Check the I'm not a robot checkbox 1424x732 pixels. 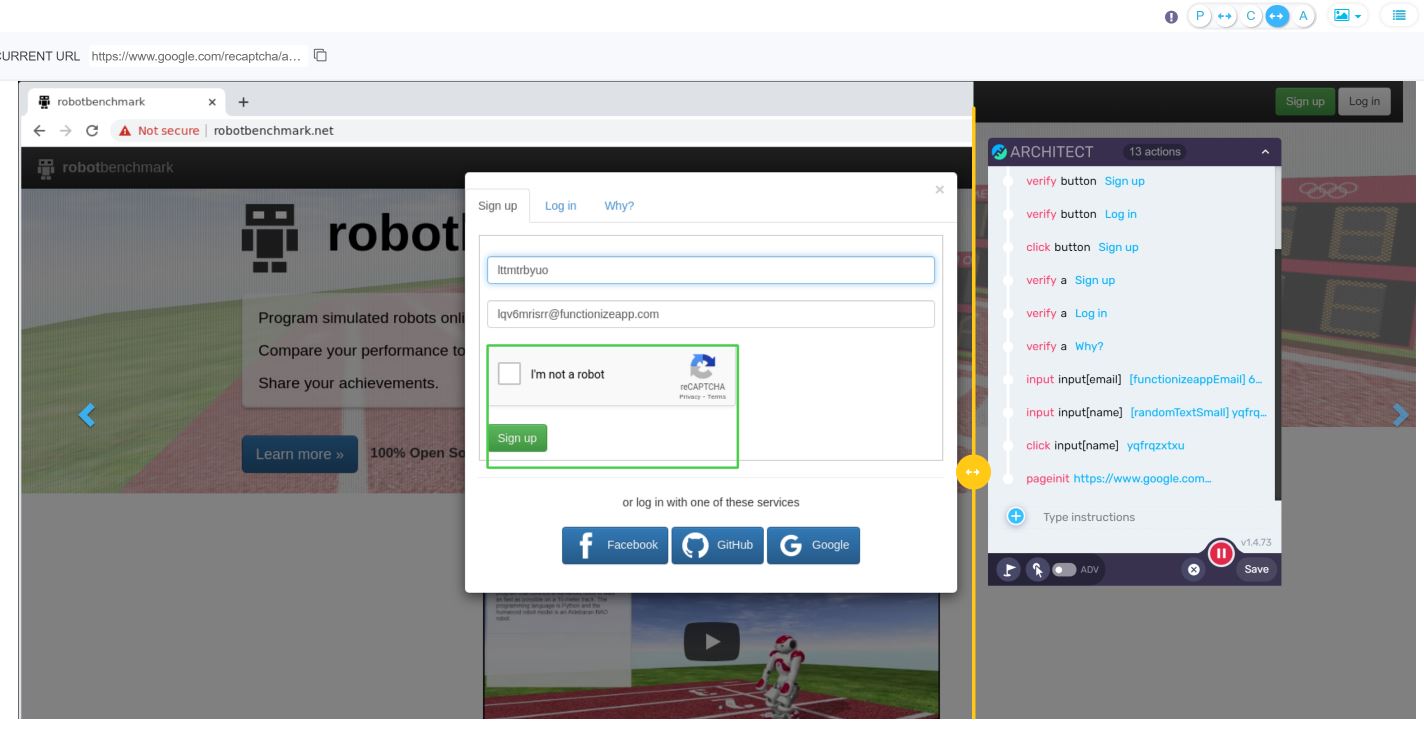point(509,375)
